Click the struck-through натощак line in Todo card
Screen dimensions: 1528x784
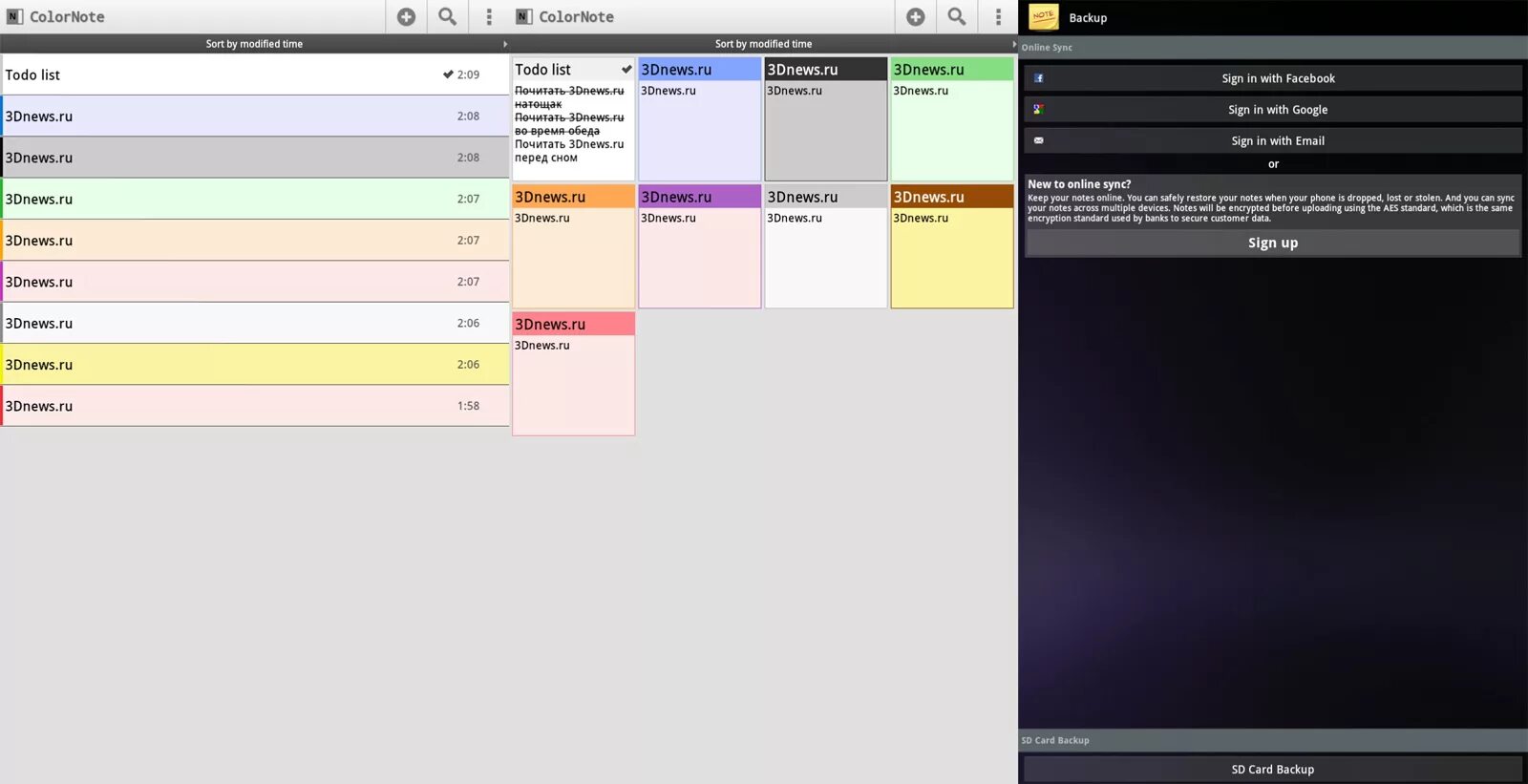(x=539, y=104)
